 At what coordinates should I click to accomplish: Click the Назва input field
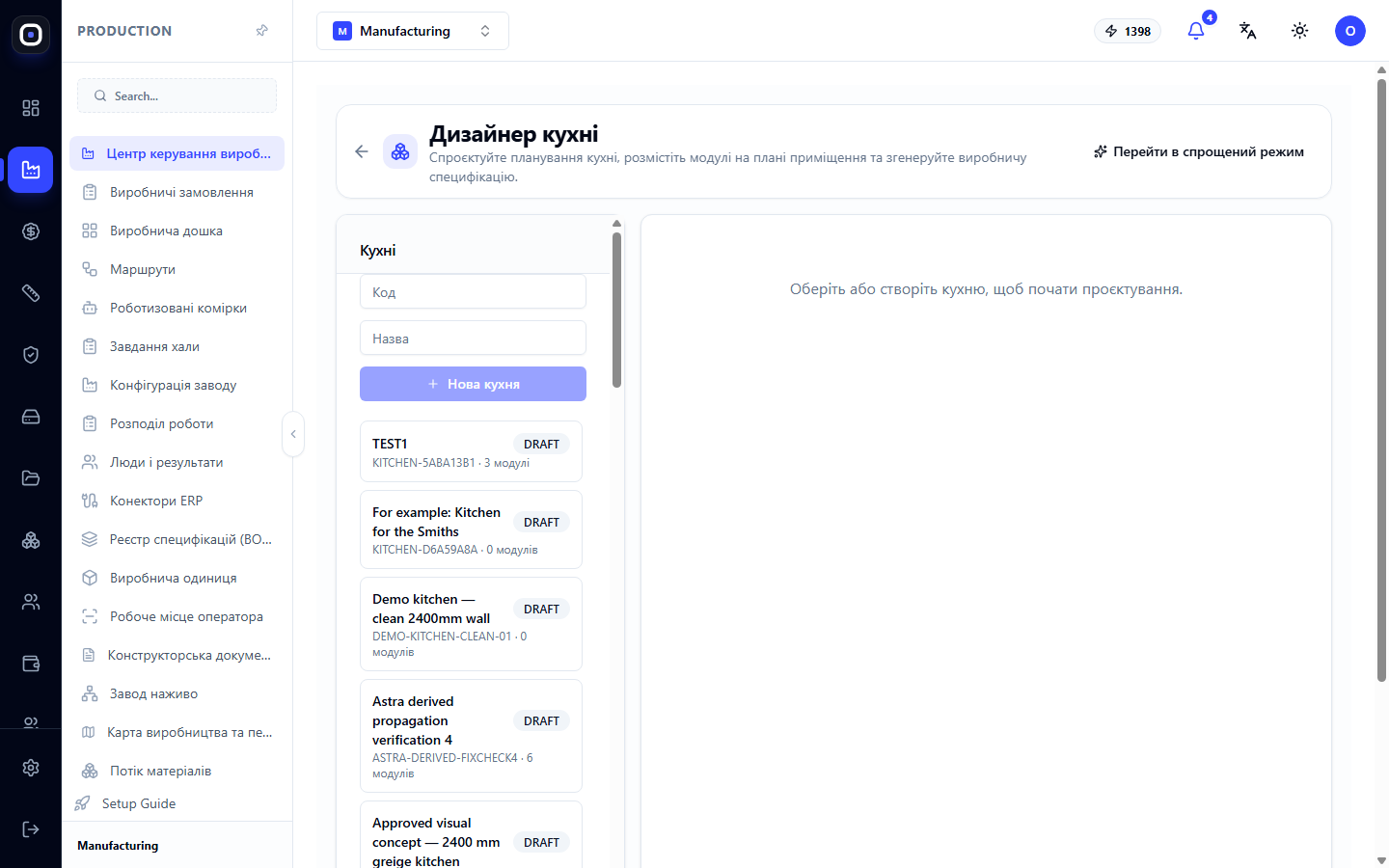tap(473, 338)
